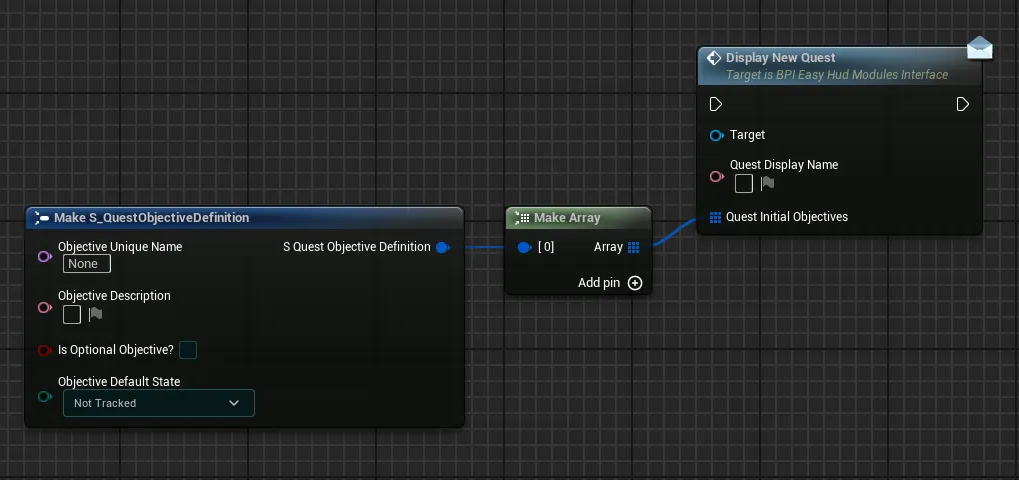Click the Display New Quest function icon

coord(714,58)
